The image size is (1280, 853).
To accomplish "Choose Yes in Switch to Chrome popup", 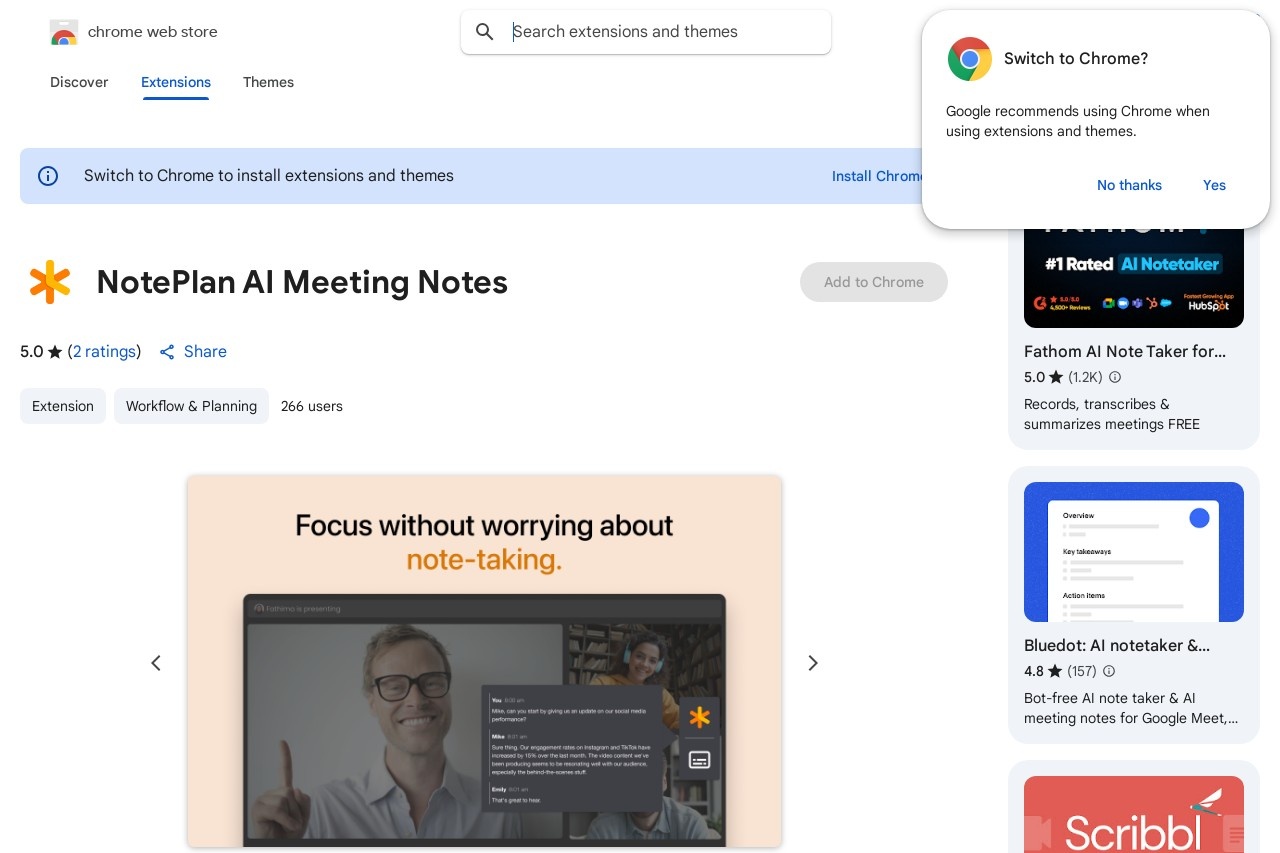I will 1214,185.
